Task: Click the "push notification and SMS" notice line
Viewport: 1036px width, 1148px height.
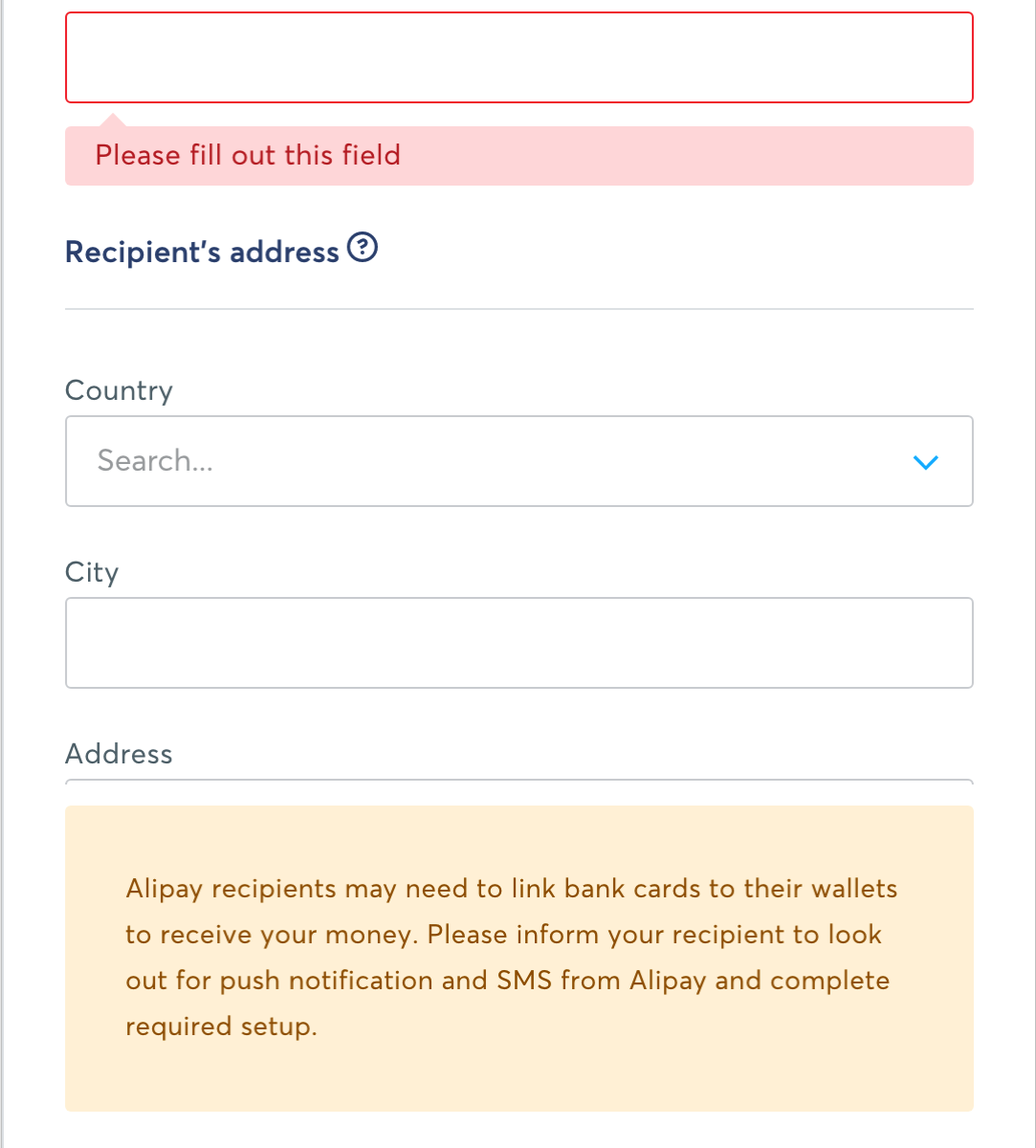Action: tap(507, 981)
